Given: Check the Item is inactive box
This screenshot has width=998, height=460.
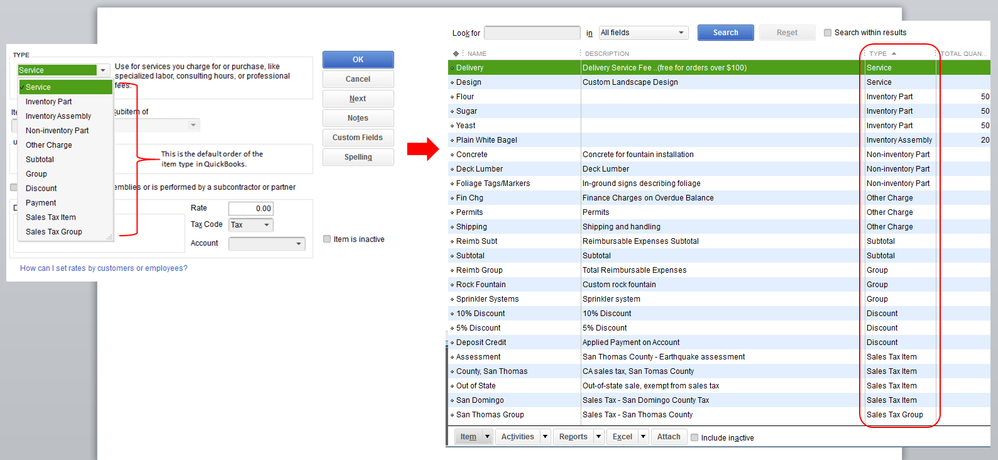Looking at the screenshot, I should 327,239.
